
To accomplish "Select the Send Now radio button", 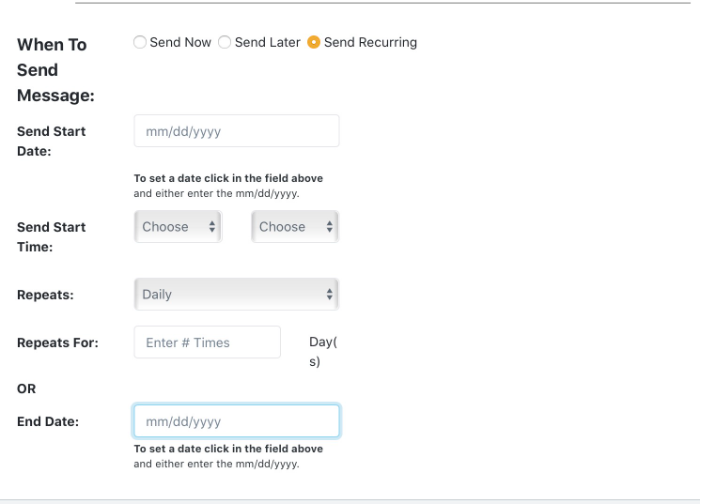I will (x=140, y=42).
